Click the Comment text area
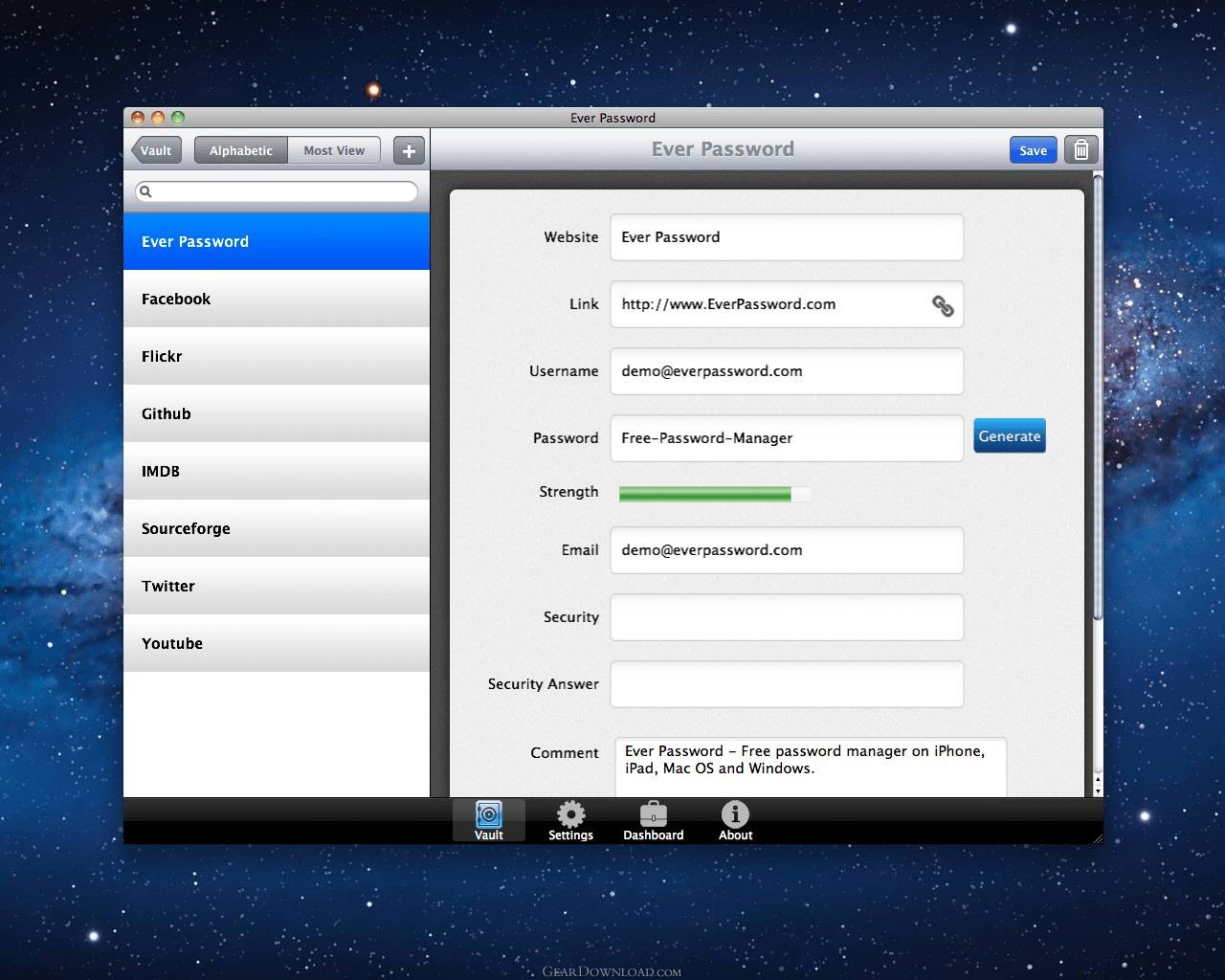This screenshot has width=1225, height=980. pos(811,767)
